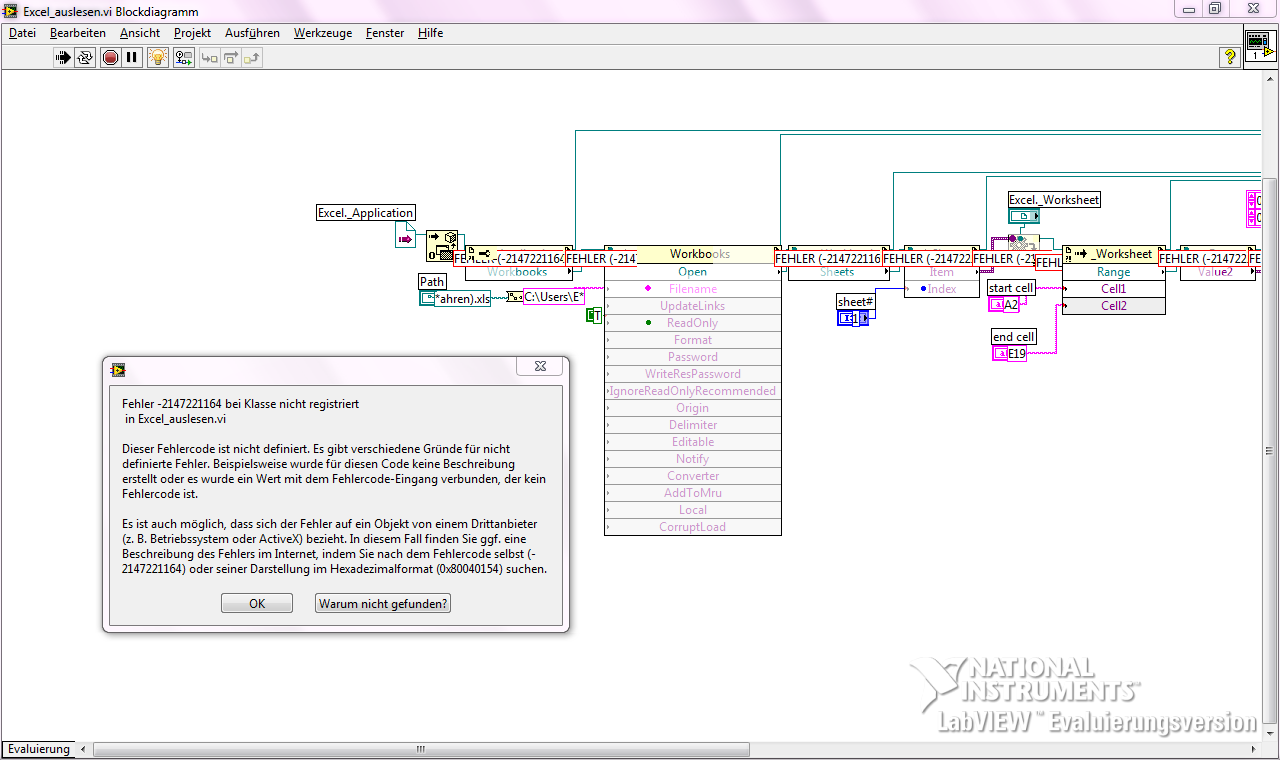Start Run Continuously mode
The image size is (1280, 760).
86,58
